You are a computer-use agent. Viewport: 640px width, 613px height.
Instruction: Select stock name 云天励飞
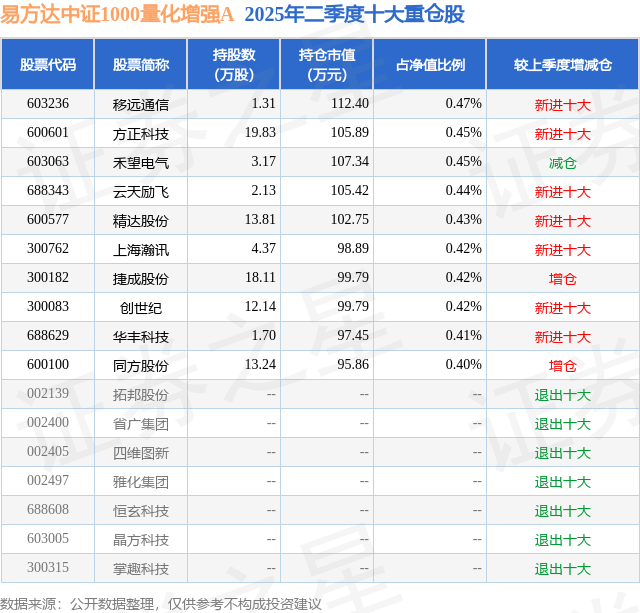coord(141,192)
